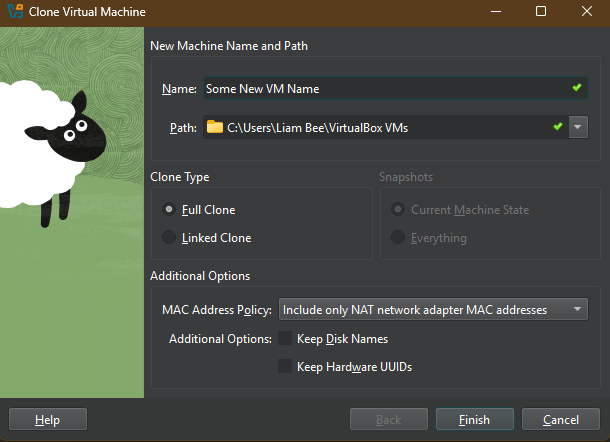Click the folder icon in Path field
Image resolution: width=610 pixels, height=442 pixels.
(x=215, y=127)
